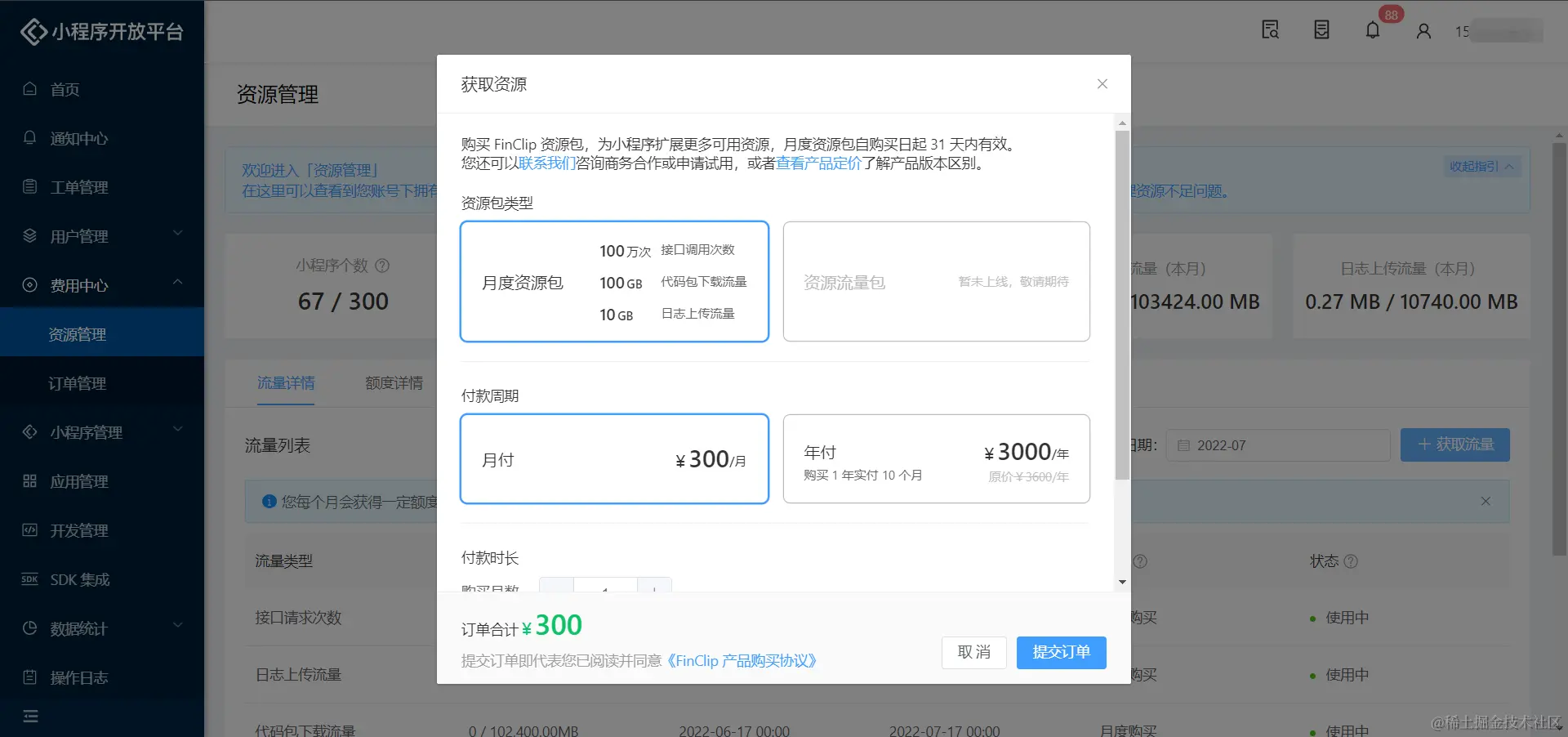
Task: Choose 年付 ¥3000/年 payment cycle
Action: click(x=937, y=459)
